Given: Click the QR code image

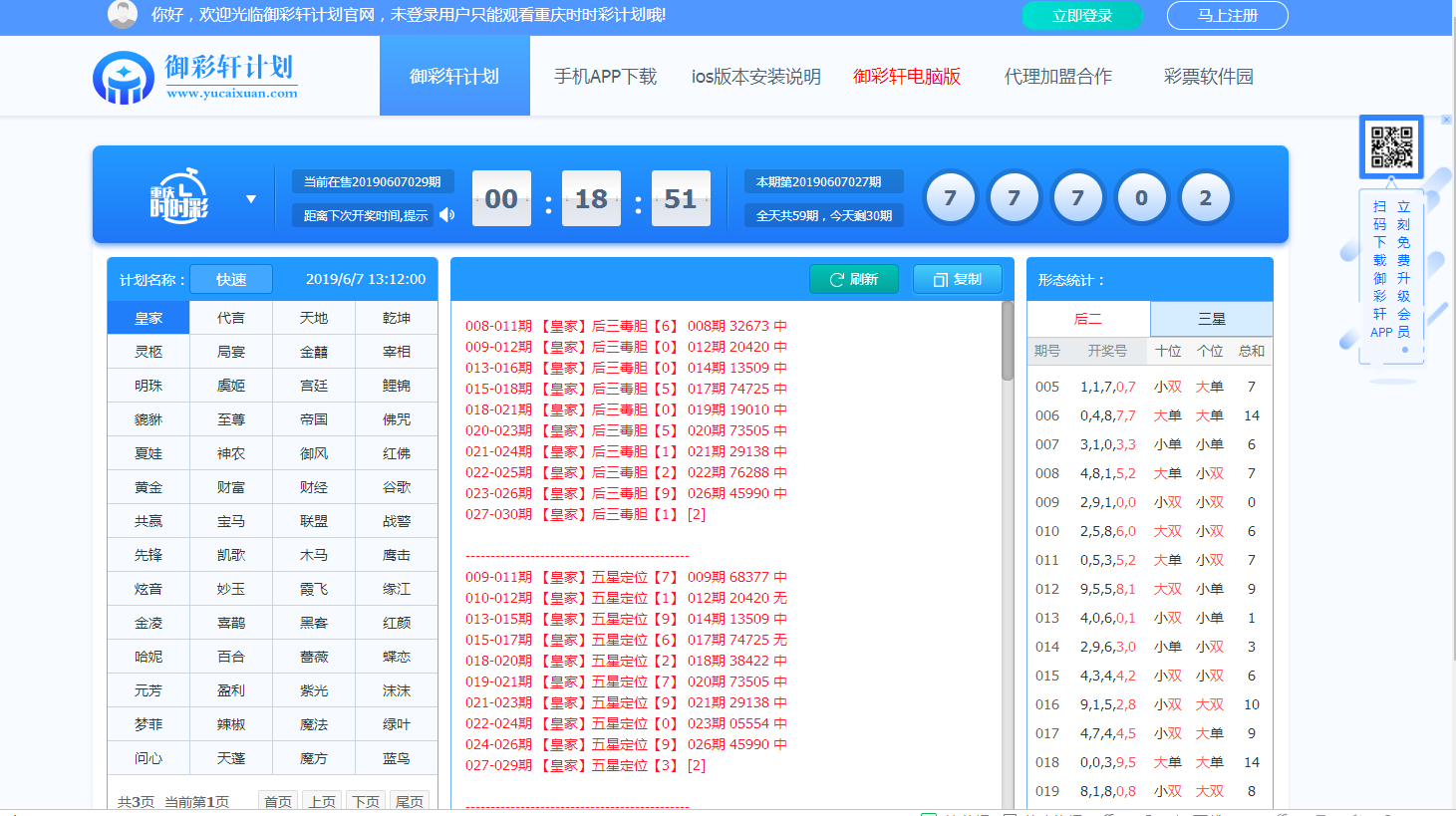Looking at the screenshot, I should point(1391,146).
